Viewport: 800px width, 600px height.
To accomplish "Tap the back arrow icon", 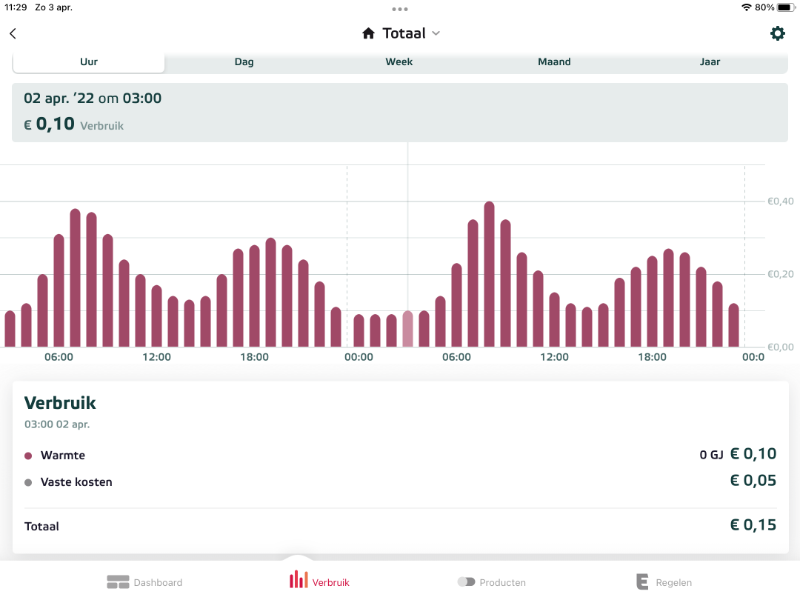I will coord(13,34).
